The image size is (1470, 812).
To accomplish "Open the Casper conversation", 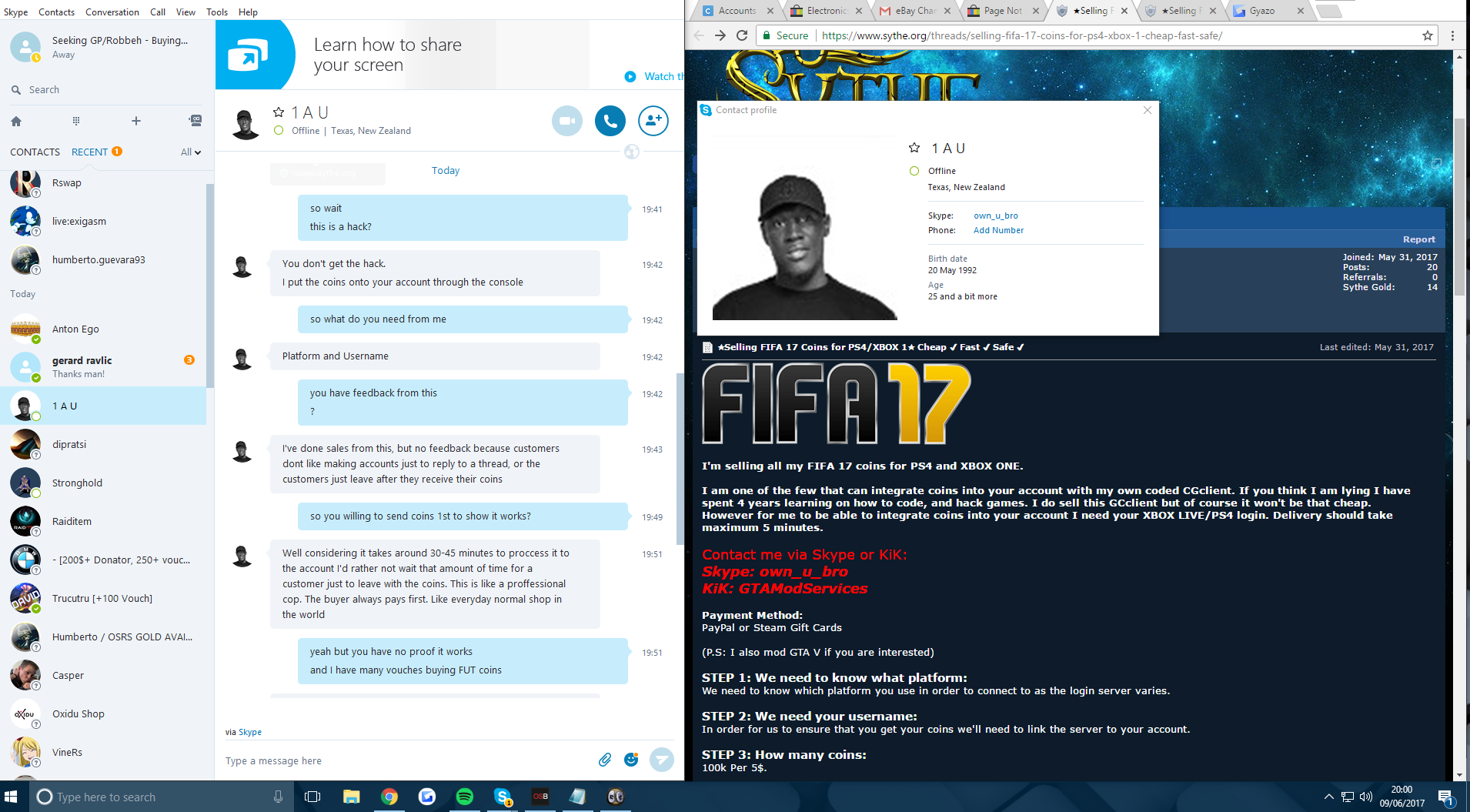I will click(103, 675).
